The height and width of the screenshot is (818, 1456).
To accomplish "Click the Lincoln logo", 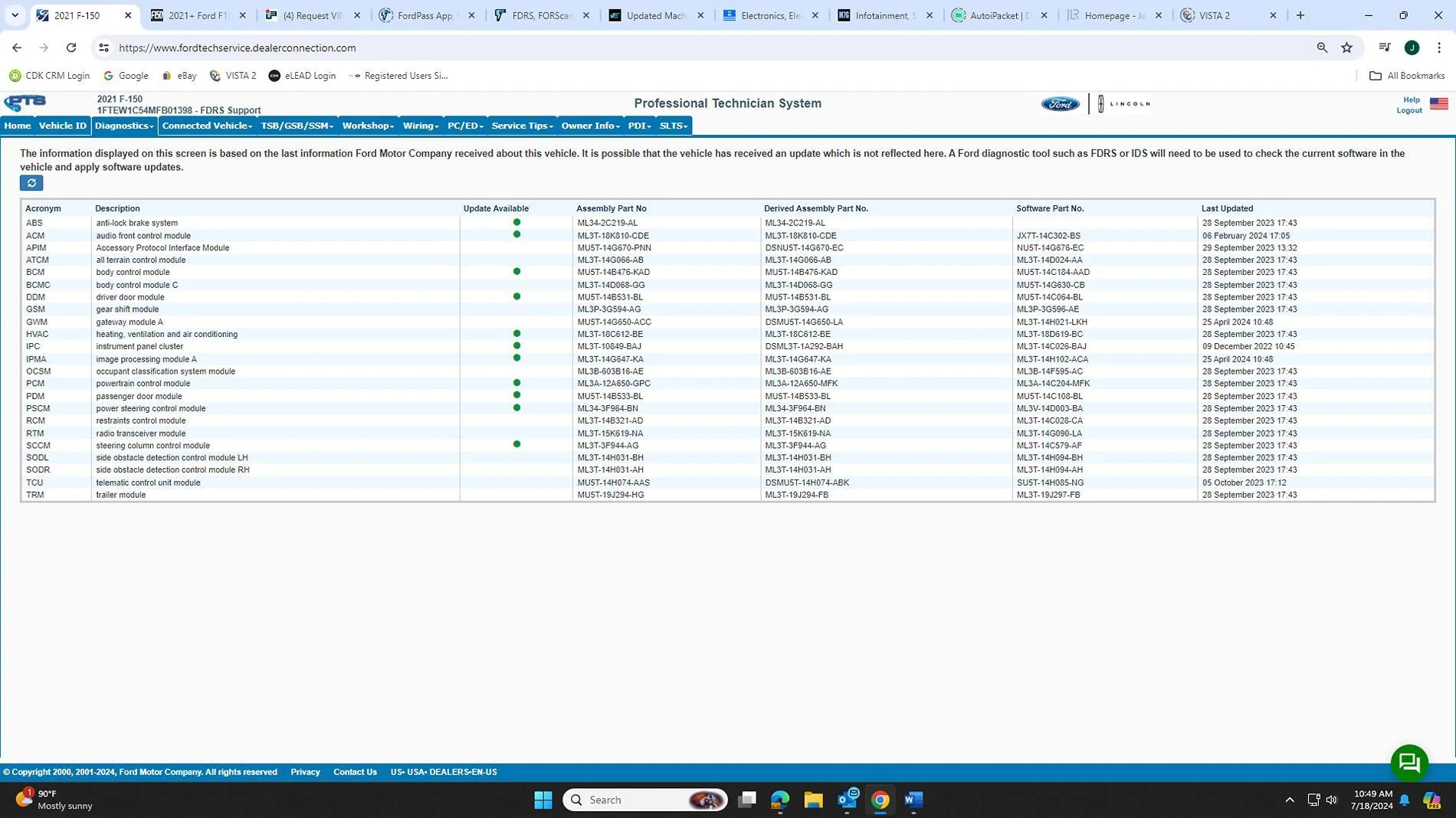I will click(1123, 104).
